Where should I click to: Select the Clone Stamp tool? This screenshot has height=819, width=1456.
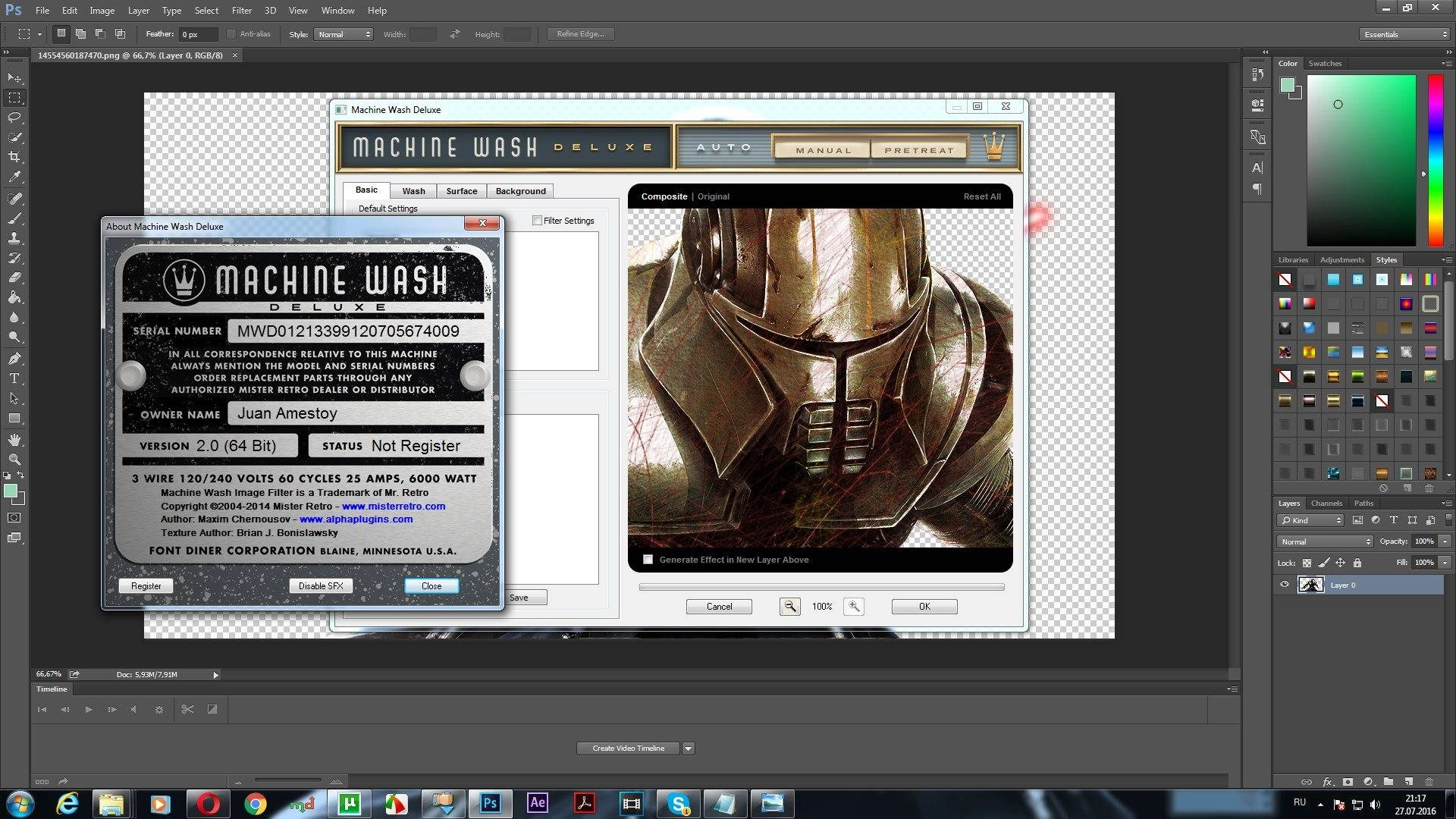14,238
